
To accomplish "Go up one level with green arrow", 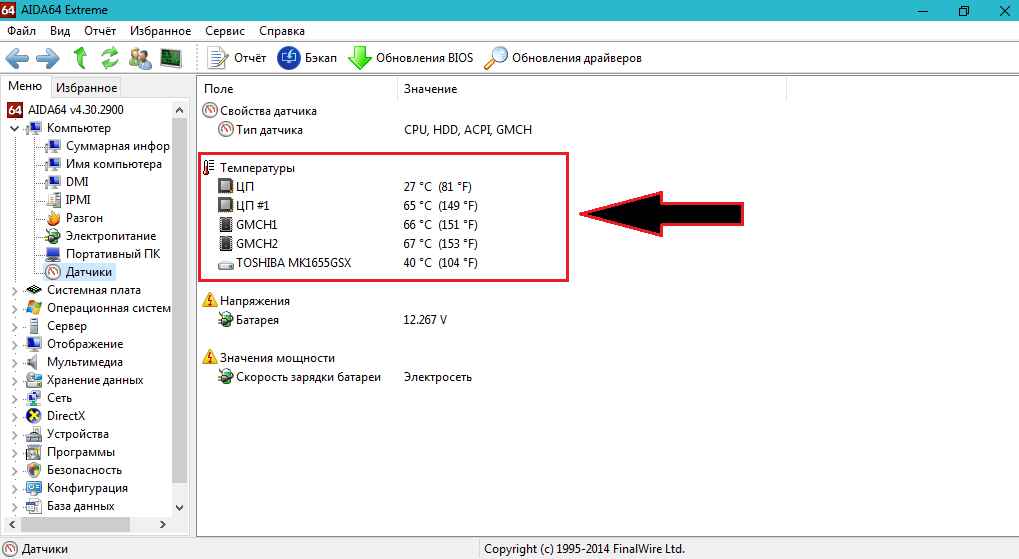I will pyautogui.click(x=80, y=57).
